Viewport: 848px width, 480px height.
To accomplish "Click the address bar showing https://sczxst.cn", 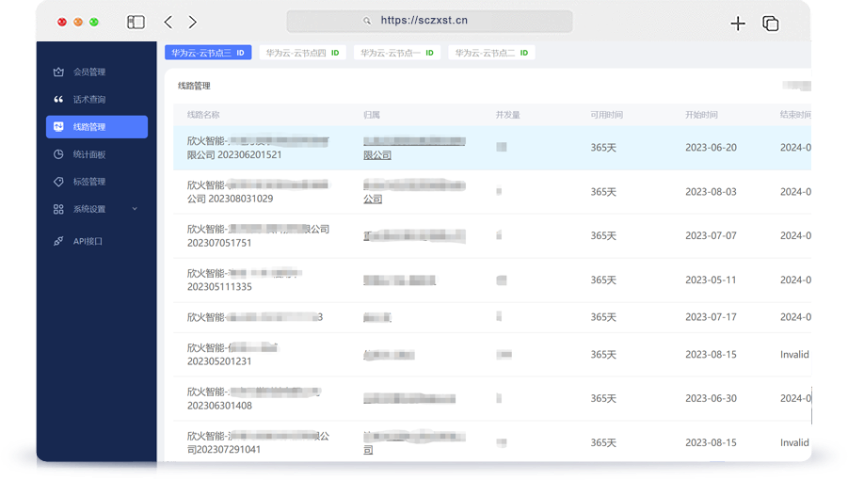I will coord(430,20).
